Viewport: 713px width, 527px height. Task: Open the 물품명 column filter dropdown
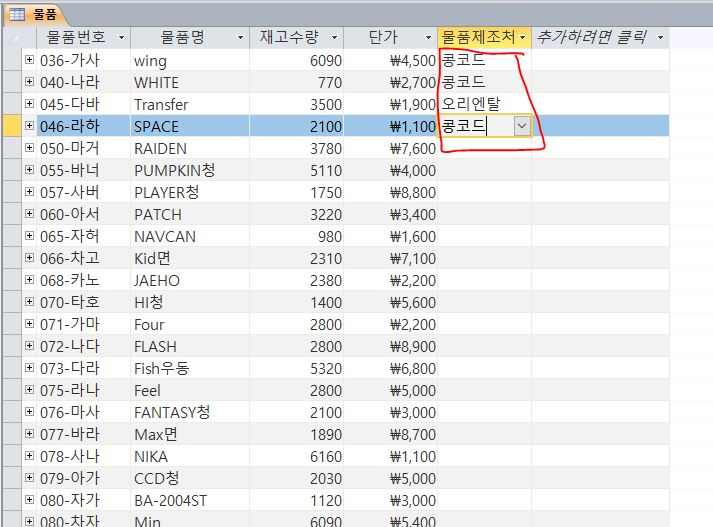coord(240,38)
